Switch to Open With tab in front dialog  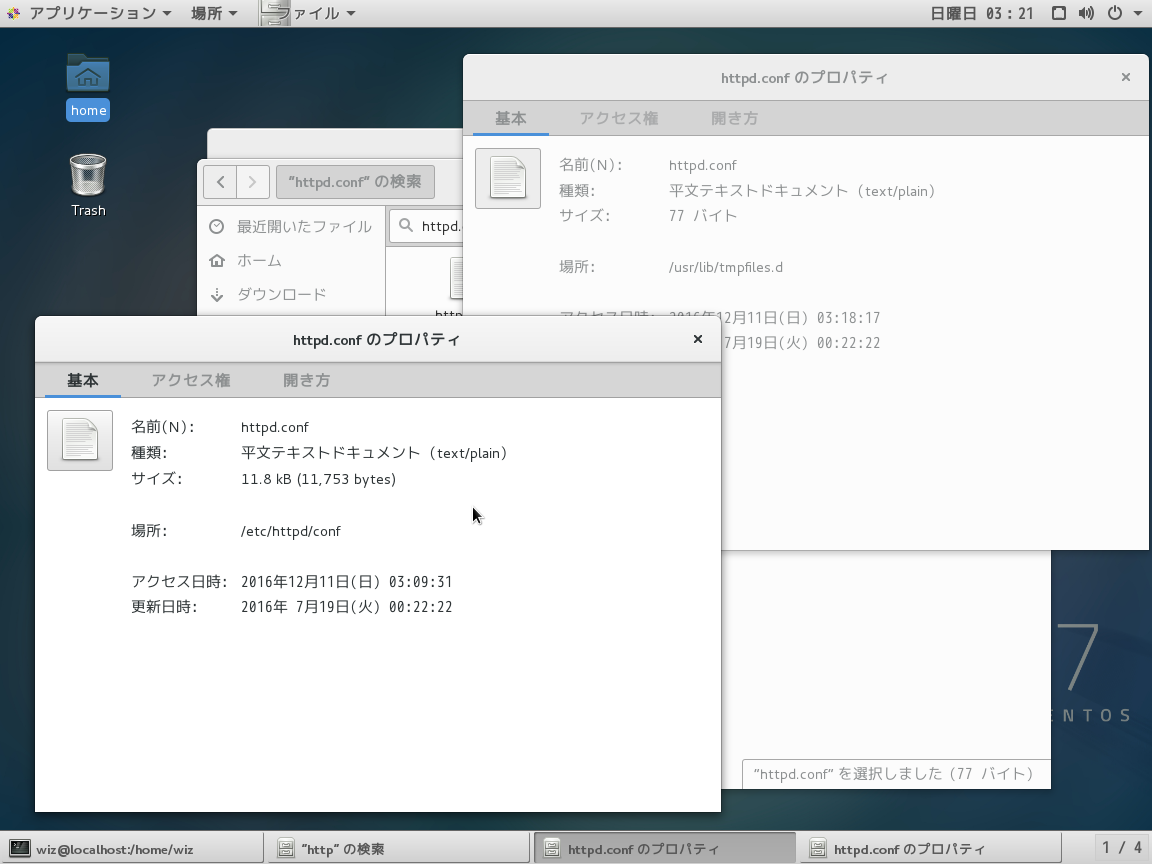(x=306, y=380)
